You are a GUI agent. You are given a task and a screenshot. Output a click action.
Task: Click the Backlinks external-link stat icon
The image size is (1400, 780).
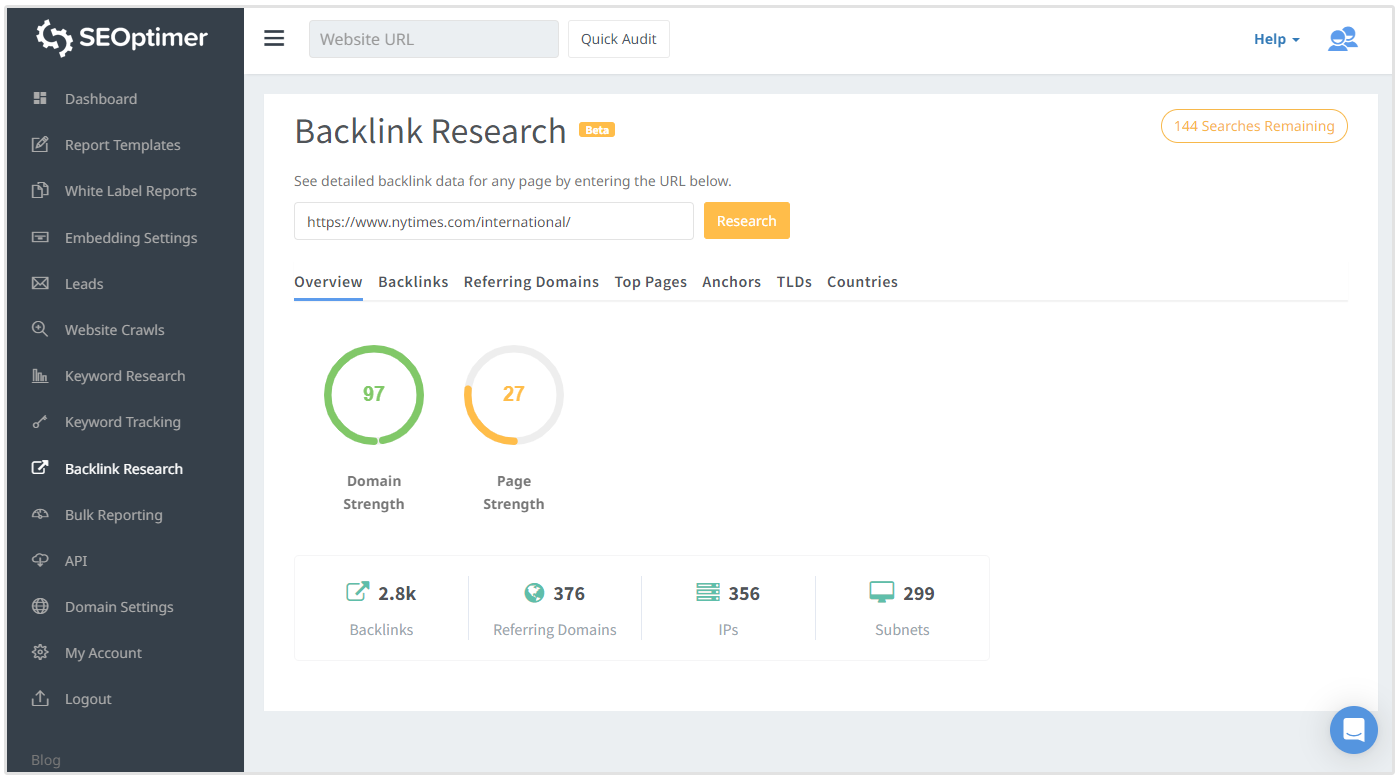[357, 592]
